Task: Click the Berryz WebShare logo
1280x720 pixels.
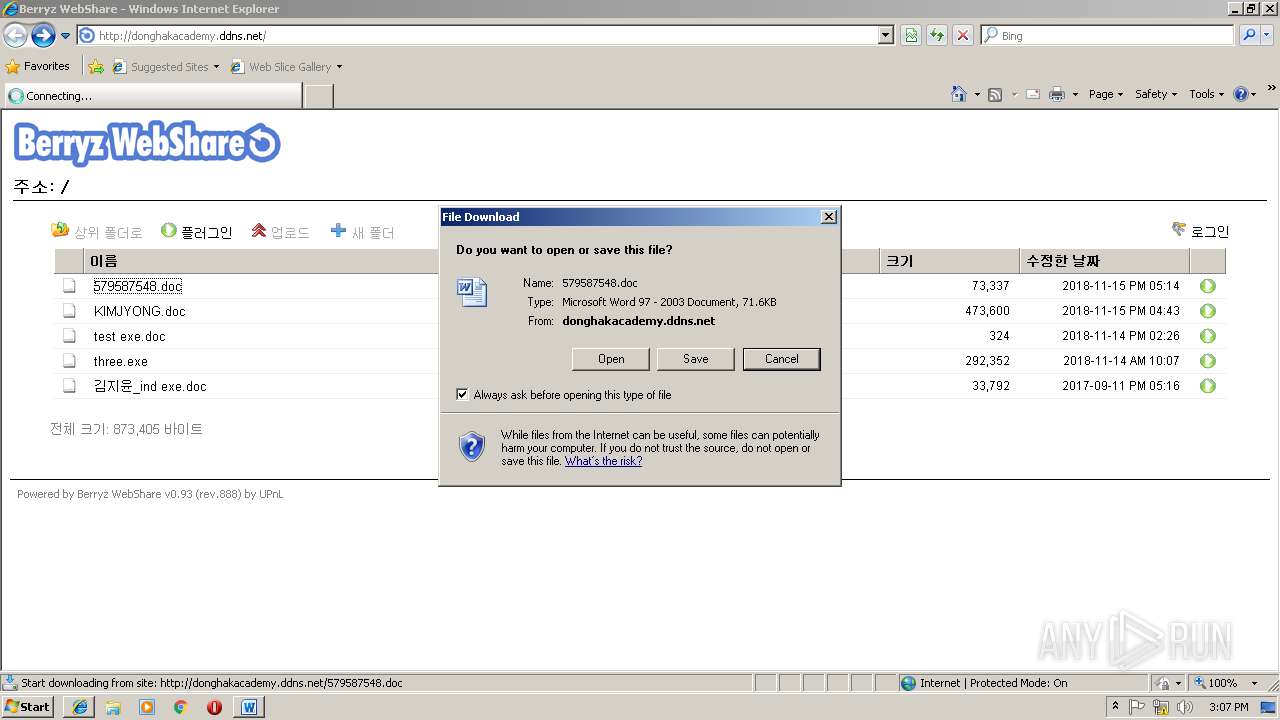Action: (x=147, y=143)
